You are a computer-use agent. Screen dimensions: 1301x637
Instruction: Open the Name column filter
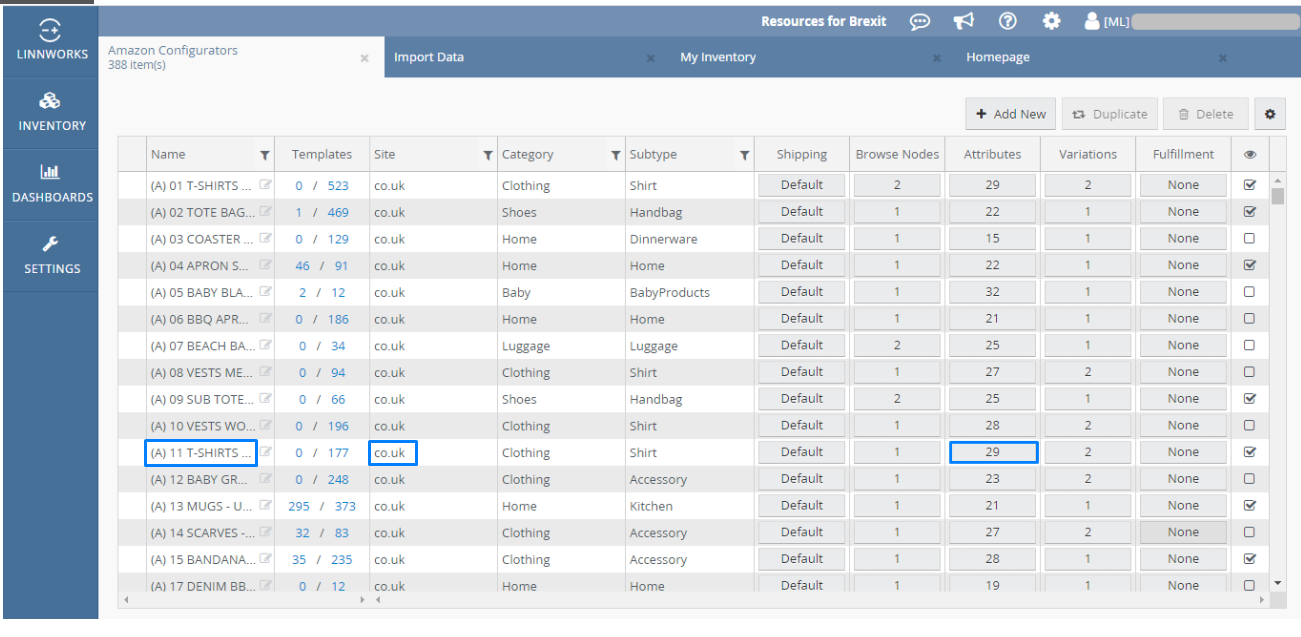pyautogui.click(x=264, y=155)
